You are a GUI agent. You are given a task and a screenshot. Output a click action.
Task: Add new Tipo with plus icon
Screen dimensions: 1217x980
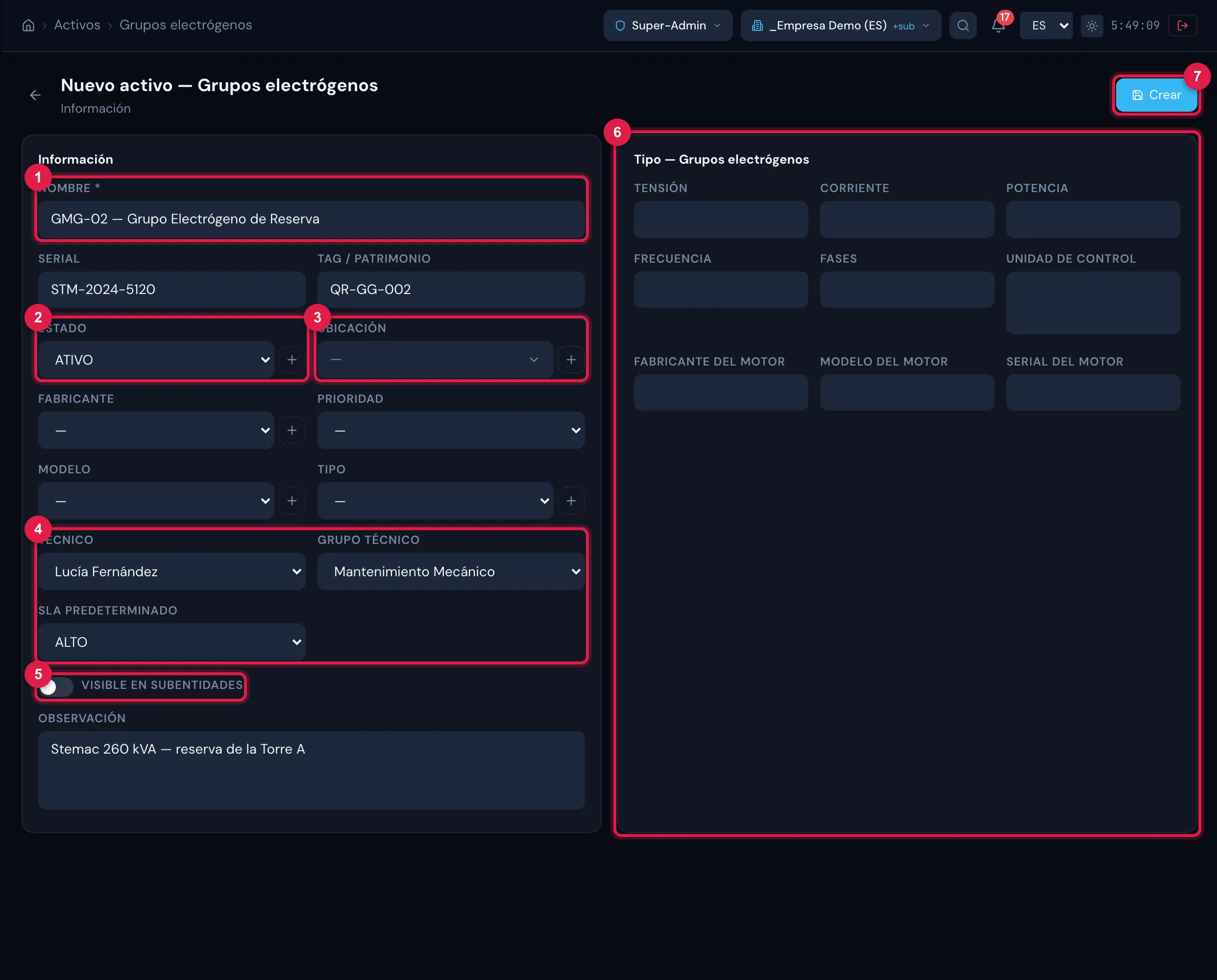point(571,501)
